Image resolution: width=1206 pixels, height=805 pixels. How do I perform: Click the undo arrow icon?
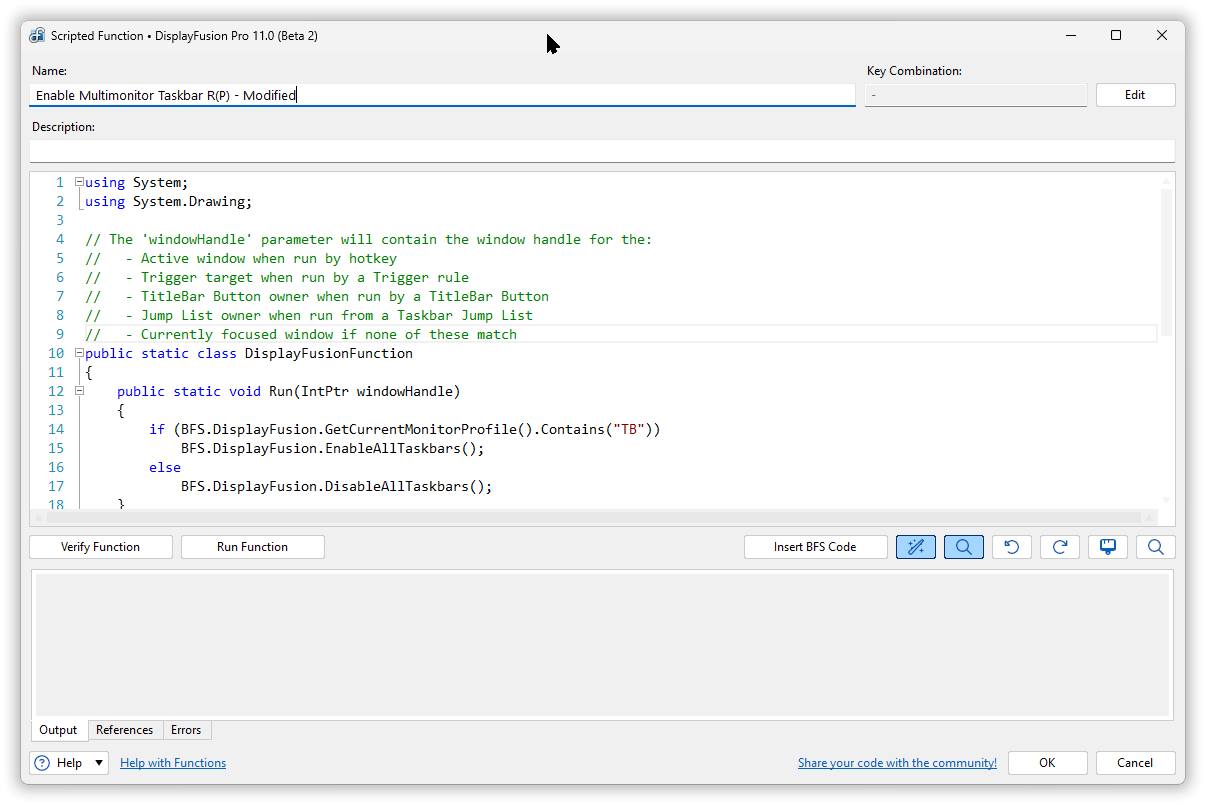pyautogui.click(x=1012, y=547)
